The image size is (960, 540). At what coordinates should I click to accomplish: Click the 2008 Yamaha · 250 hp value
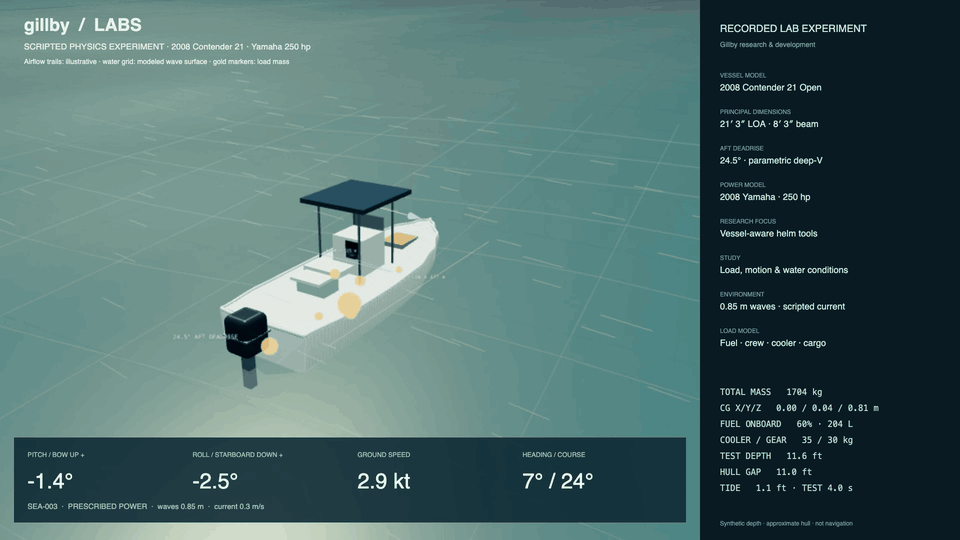765,197
